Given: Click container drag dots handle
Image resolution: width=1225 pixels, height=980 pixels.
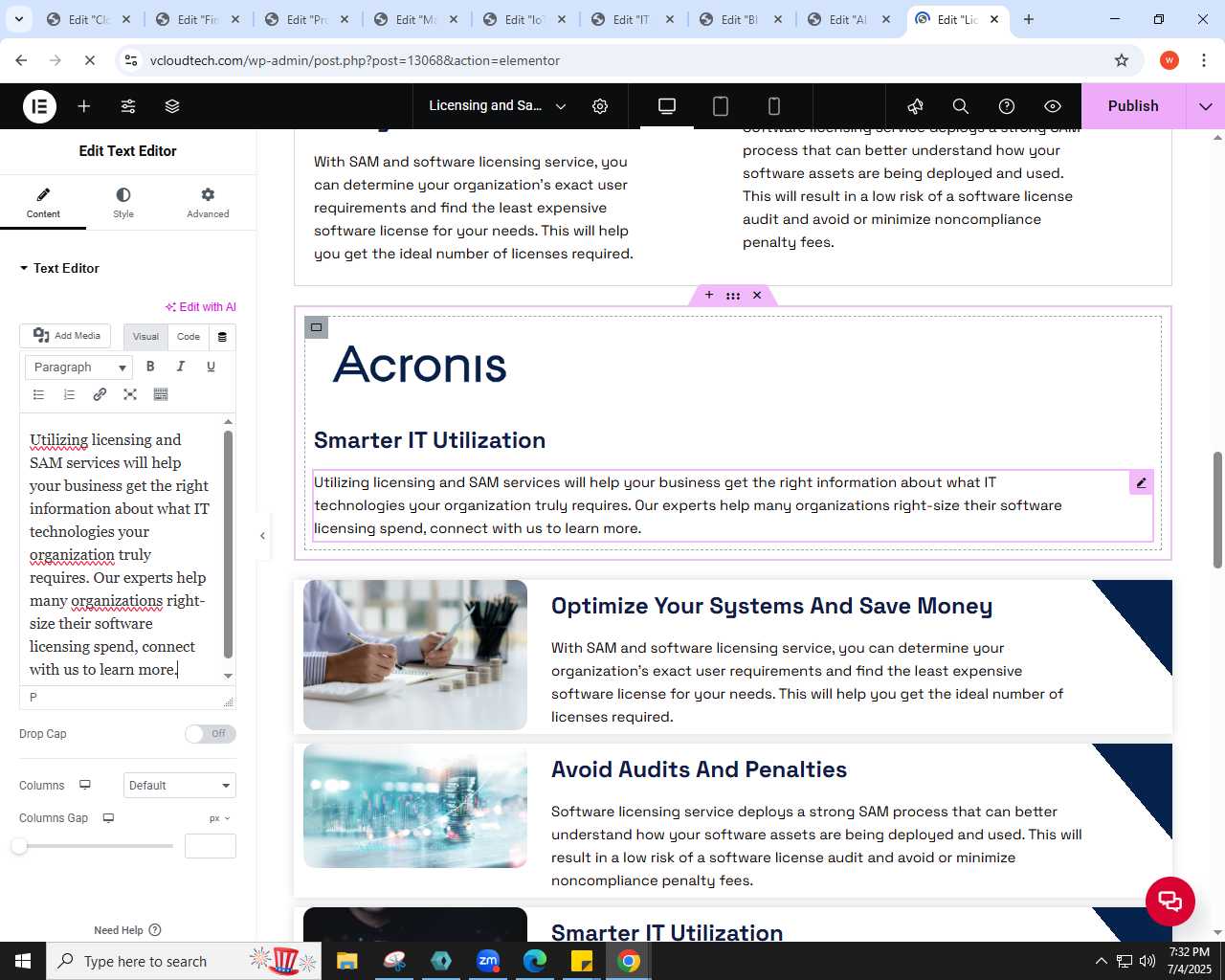Looking at the screenshot, I should point(733,295).
